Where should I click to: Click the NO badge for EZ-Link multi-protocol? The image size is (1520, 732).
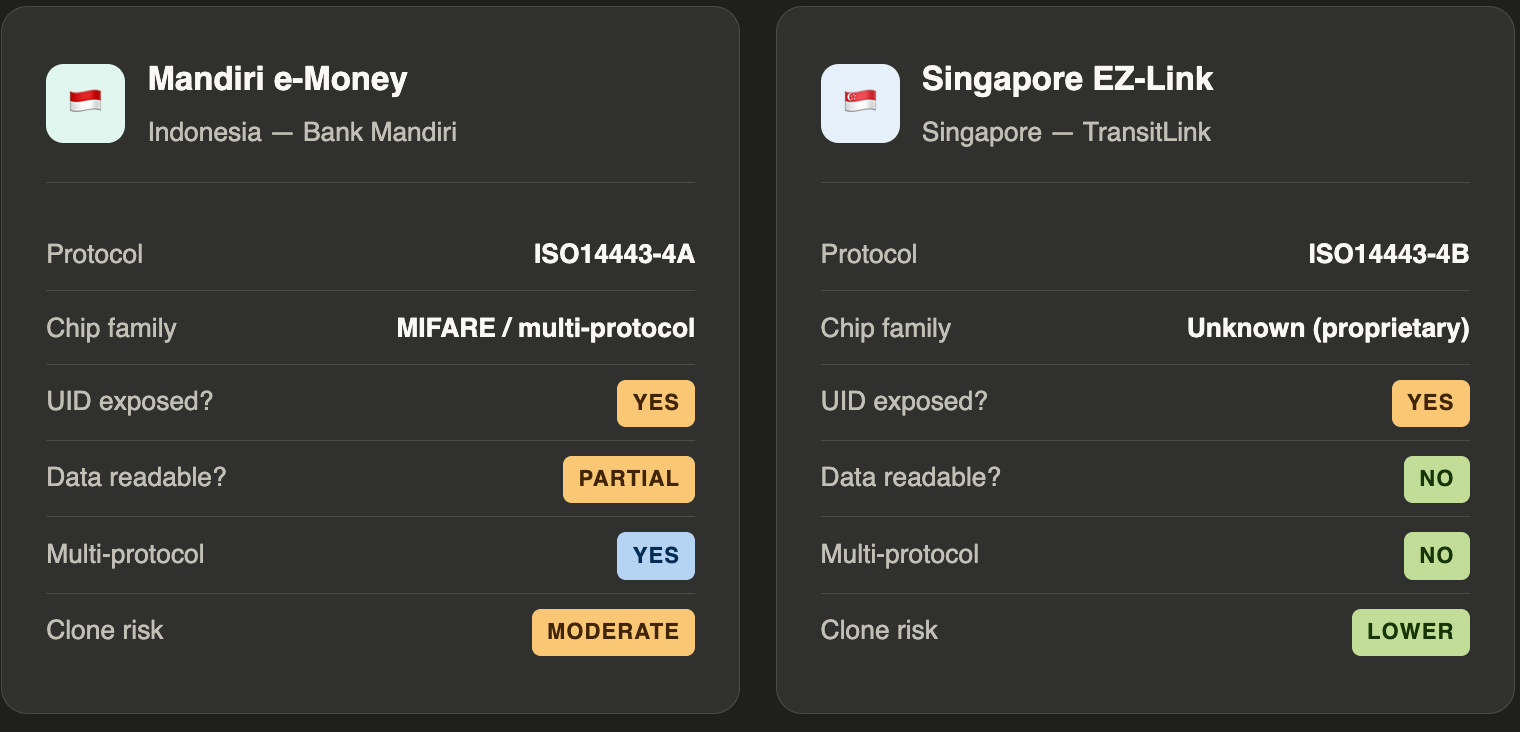1437,556
